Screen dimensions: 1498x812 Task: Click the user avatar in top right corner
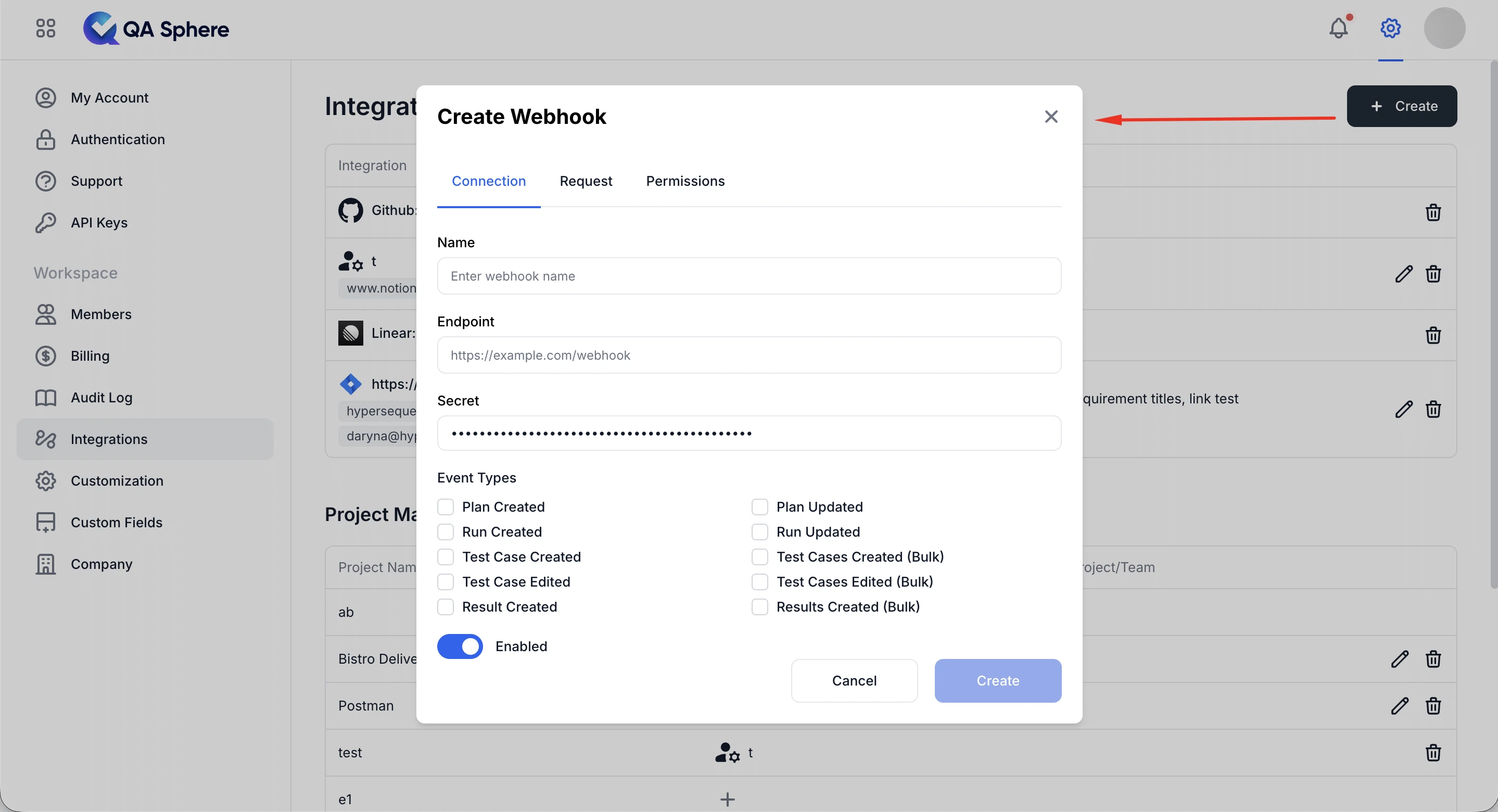(1445, 28)
